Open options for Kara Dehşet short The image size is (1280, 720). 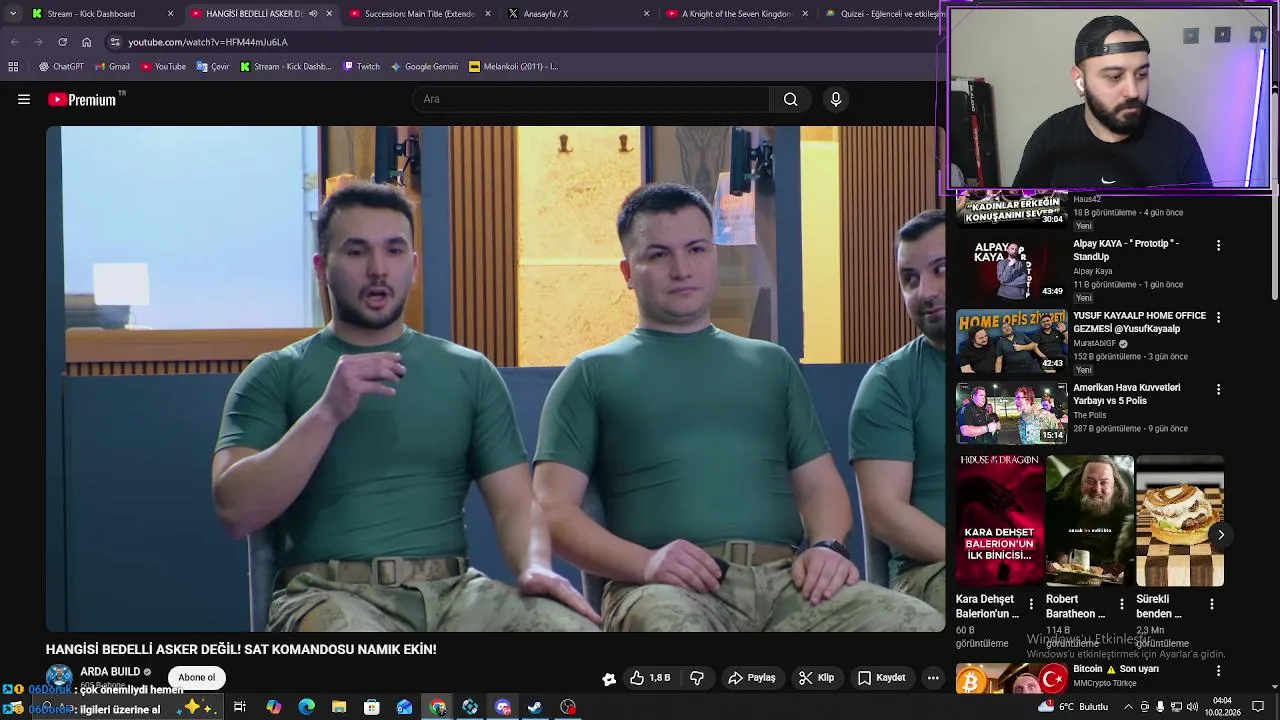click(x=1031, y=604)
